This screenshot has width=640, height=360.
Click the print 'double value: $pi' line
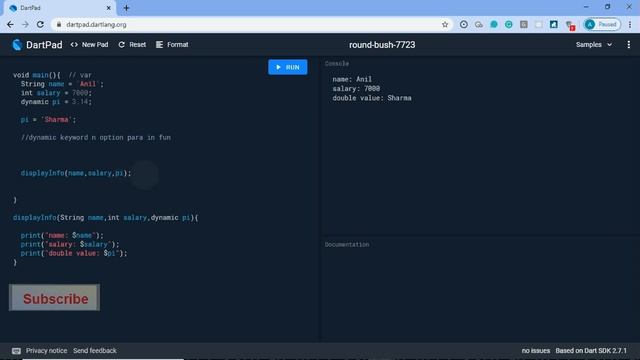(x=74, y=253)
